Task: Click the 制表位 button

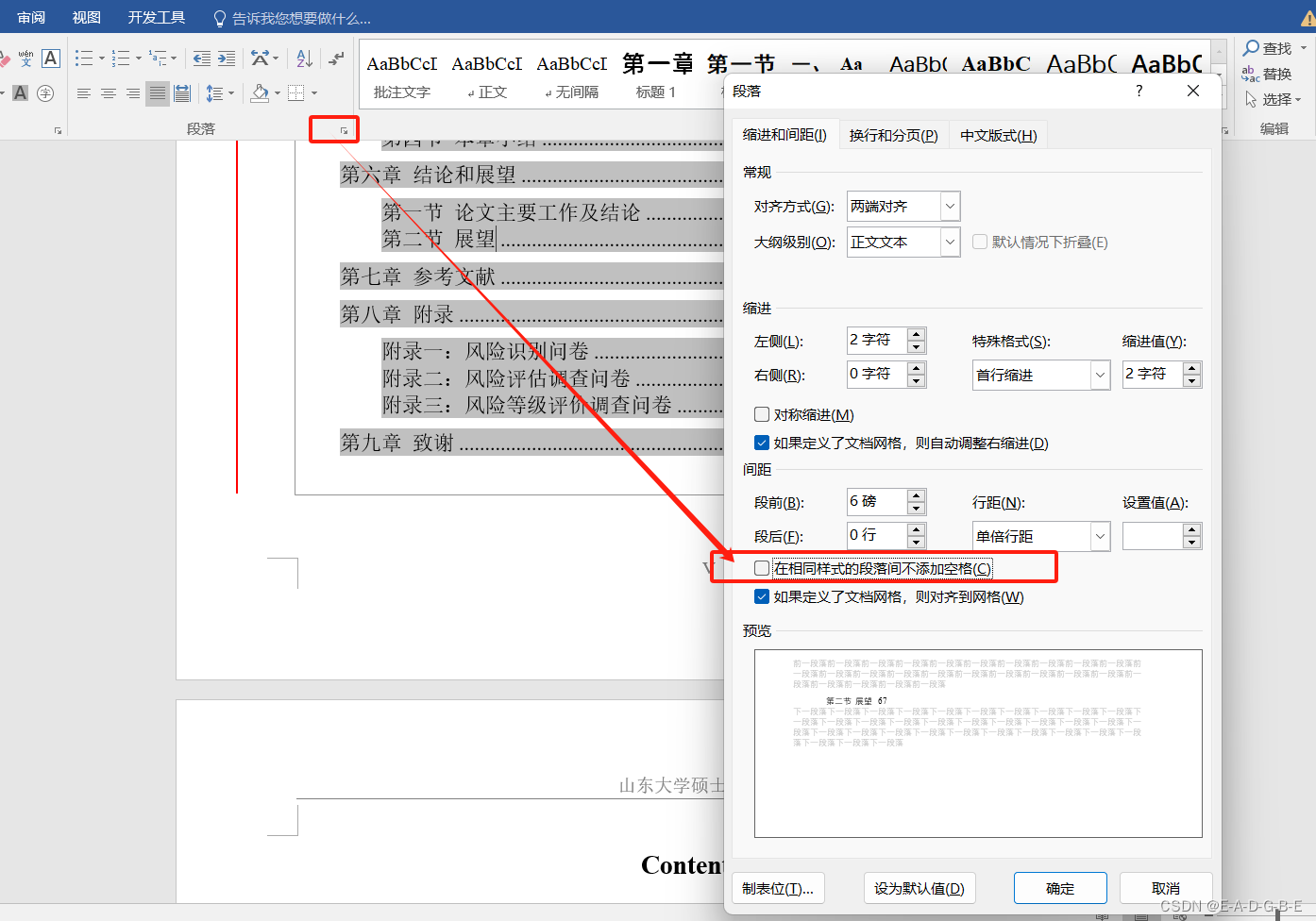Action: click(x=778, y=888)
